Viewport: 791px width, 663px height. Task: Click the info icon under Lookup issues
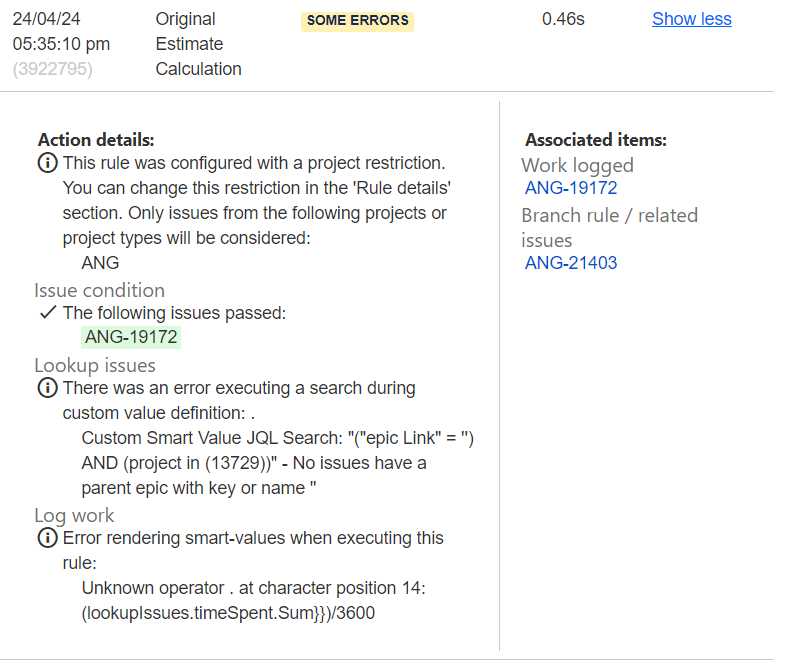[47, 388]
